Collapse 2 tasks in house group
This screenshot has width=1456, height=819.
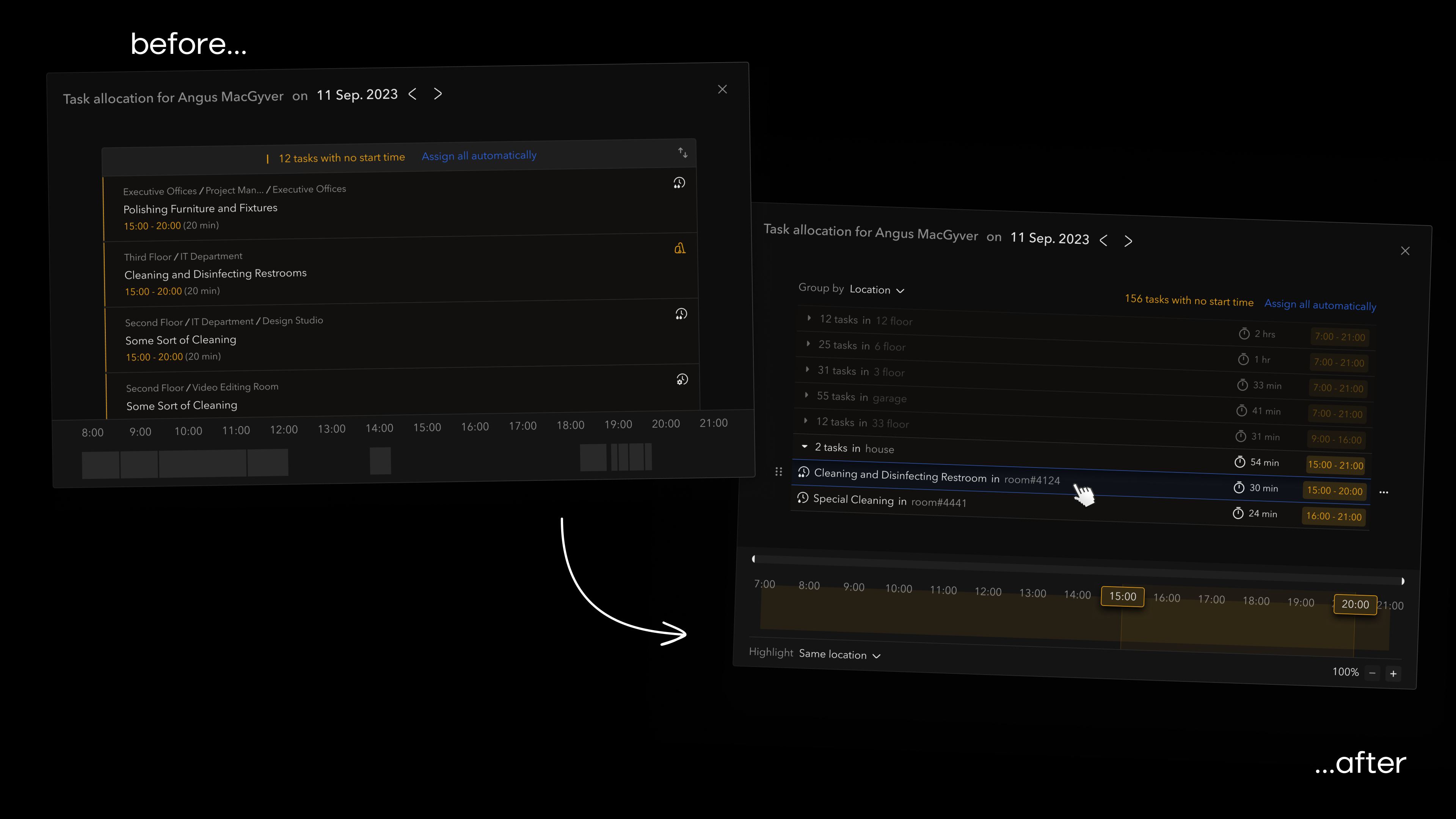805,447
